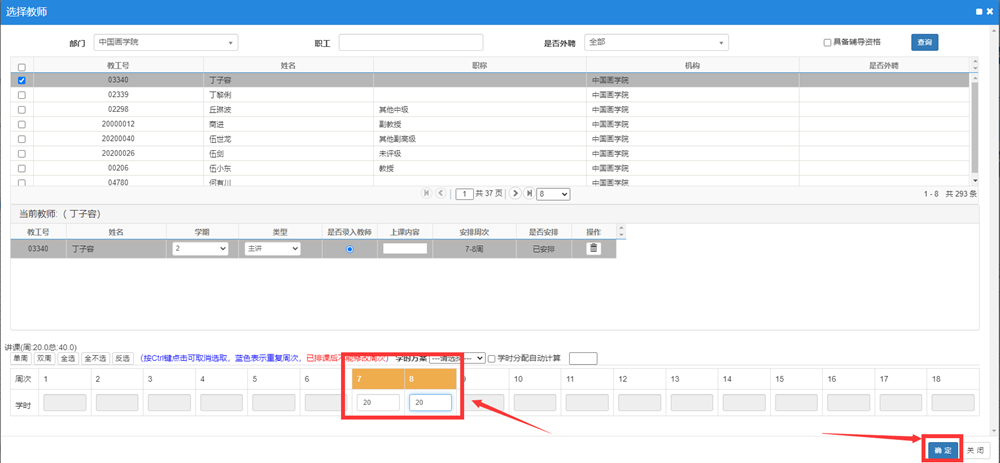
Task: Go to the next page of teachers
Action: [x=515, y=193]
